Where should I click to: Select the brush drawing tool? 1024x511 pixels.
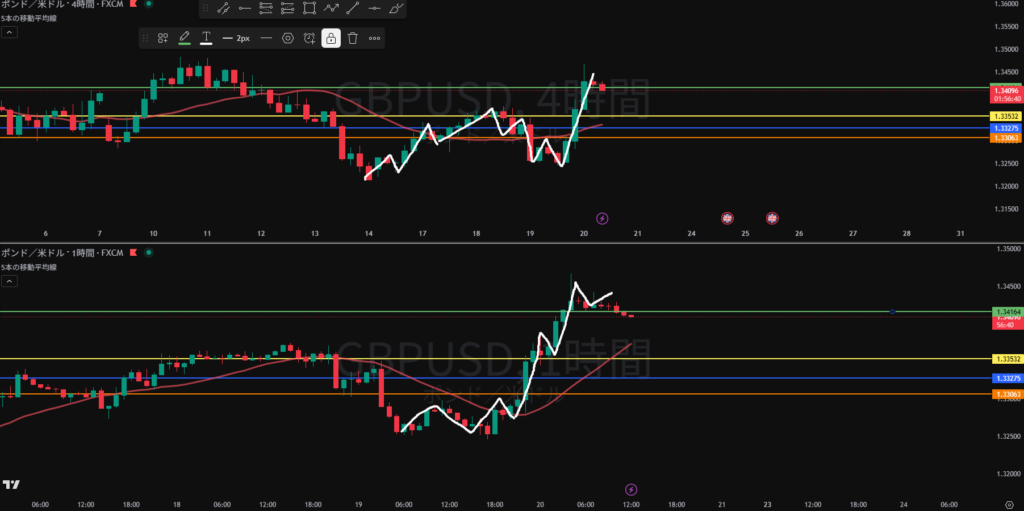point(397,9)
